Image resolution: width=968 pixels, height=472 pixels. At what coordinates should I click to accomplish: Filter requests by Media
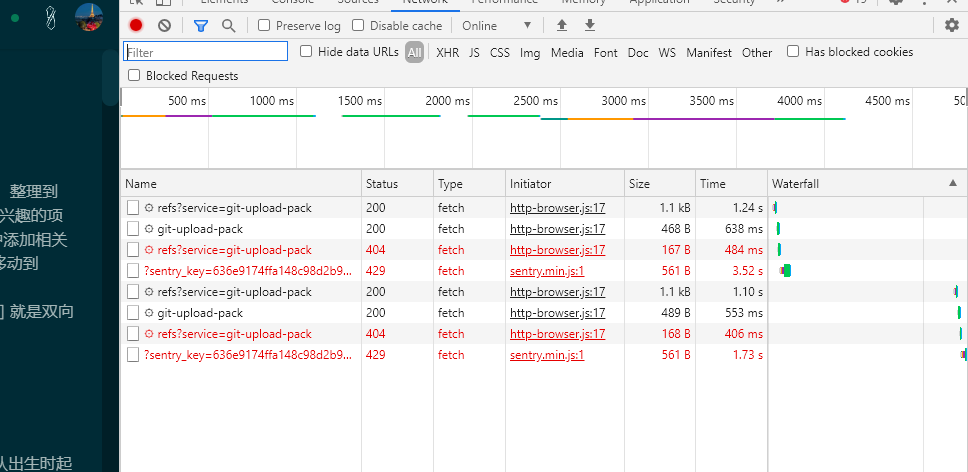coord(567,52)
